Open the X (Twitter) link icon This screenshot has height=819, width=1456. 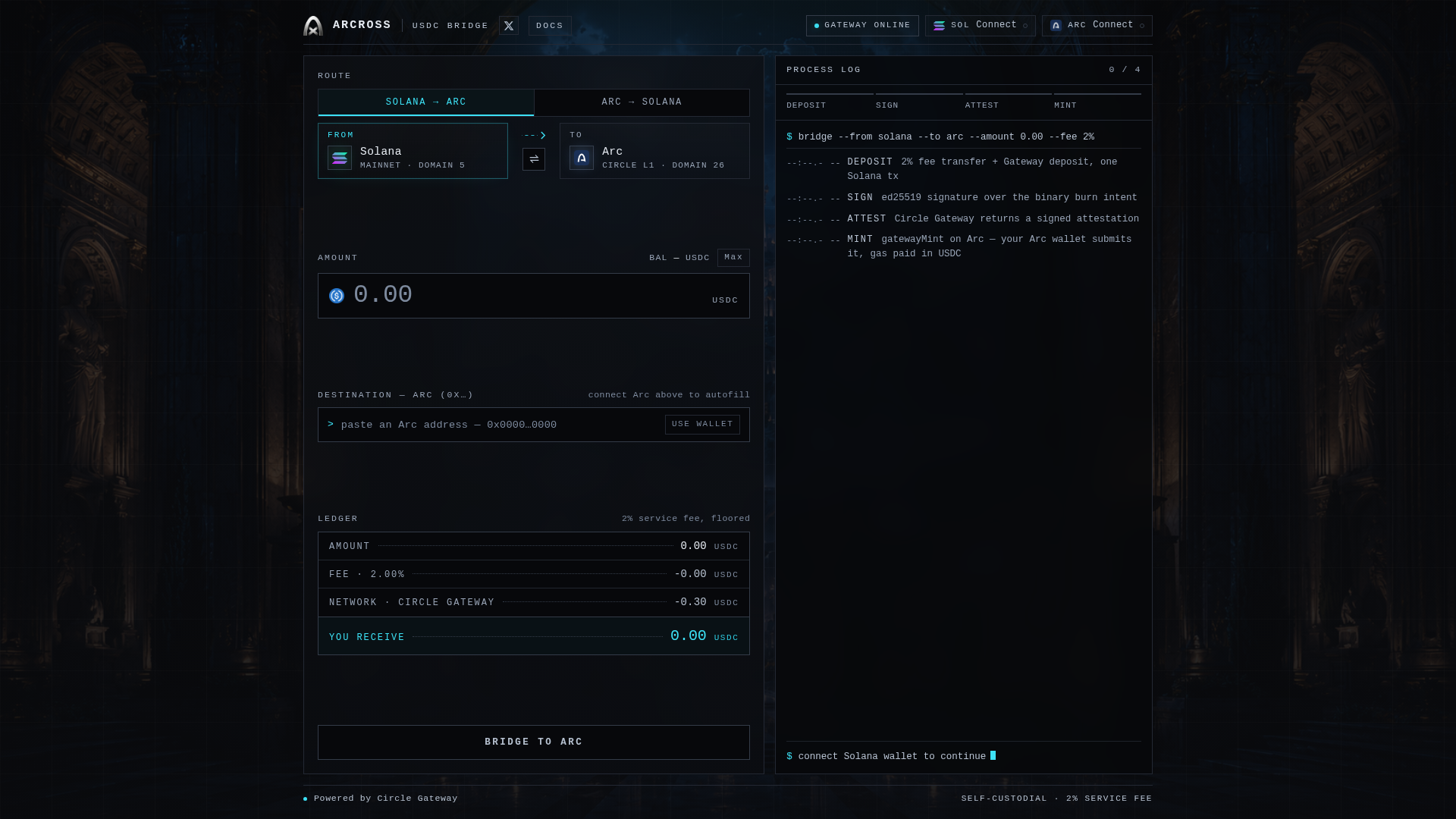point(509,26)
